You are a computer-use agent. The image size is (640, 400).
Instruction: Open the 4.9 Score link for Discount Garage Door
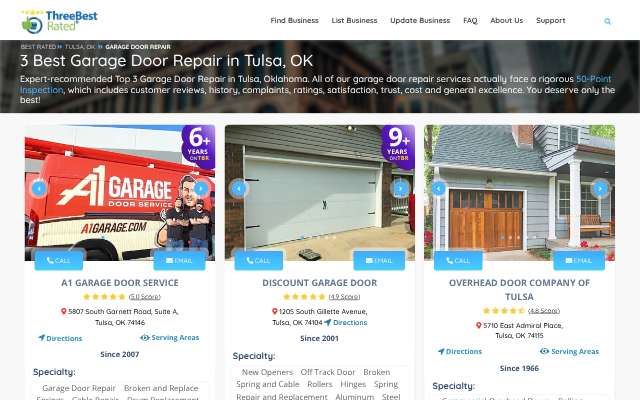pyautogui.click(x=344, y=297)
